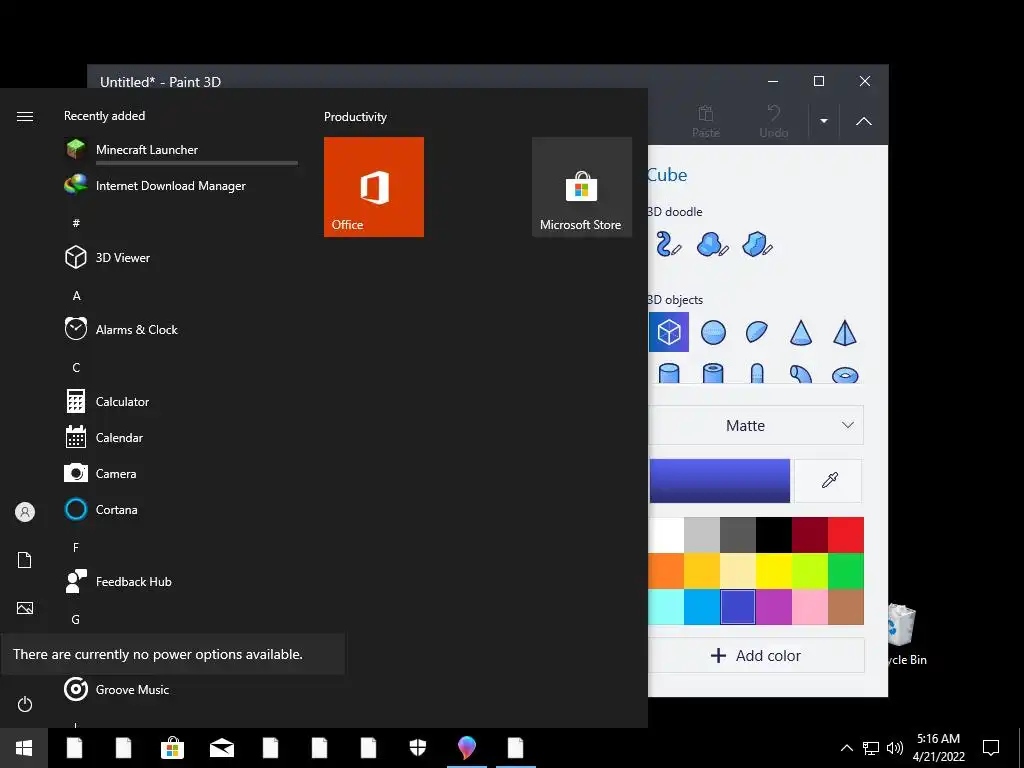Choose the brown color swatch
This screenshot has width=1024, height=768.
click(x=846, y=607)
